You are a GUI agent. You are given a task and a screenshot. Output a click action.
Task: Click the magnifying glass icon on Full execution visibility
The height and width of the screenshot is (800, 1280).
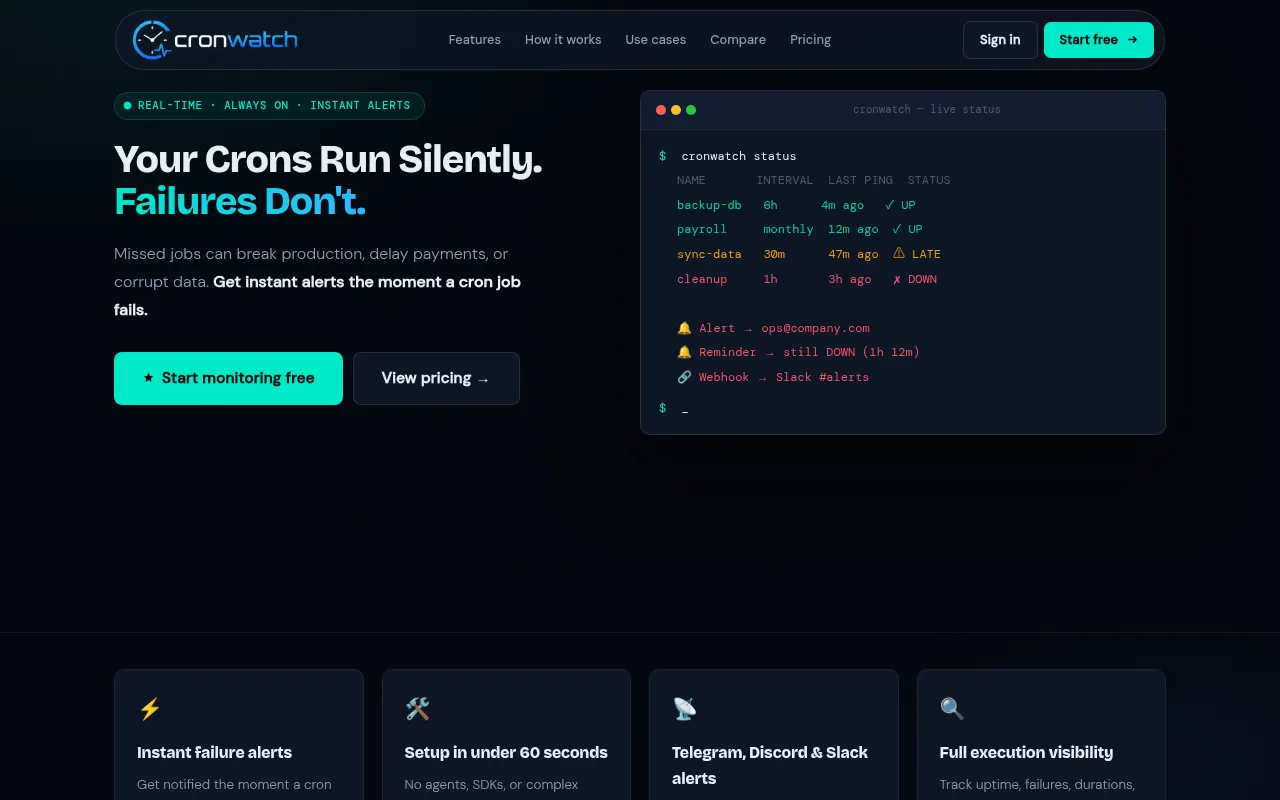(x=952, y=709)
